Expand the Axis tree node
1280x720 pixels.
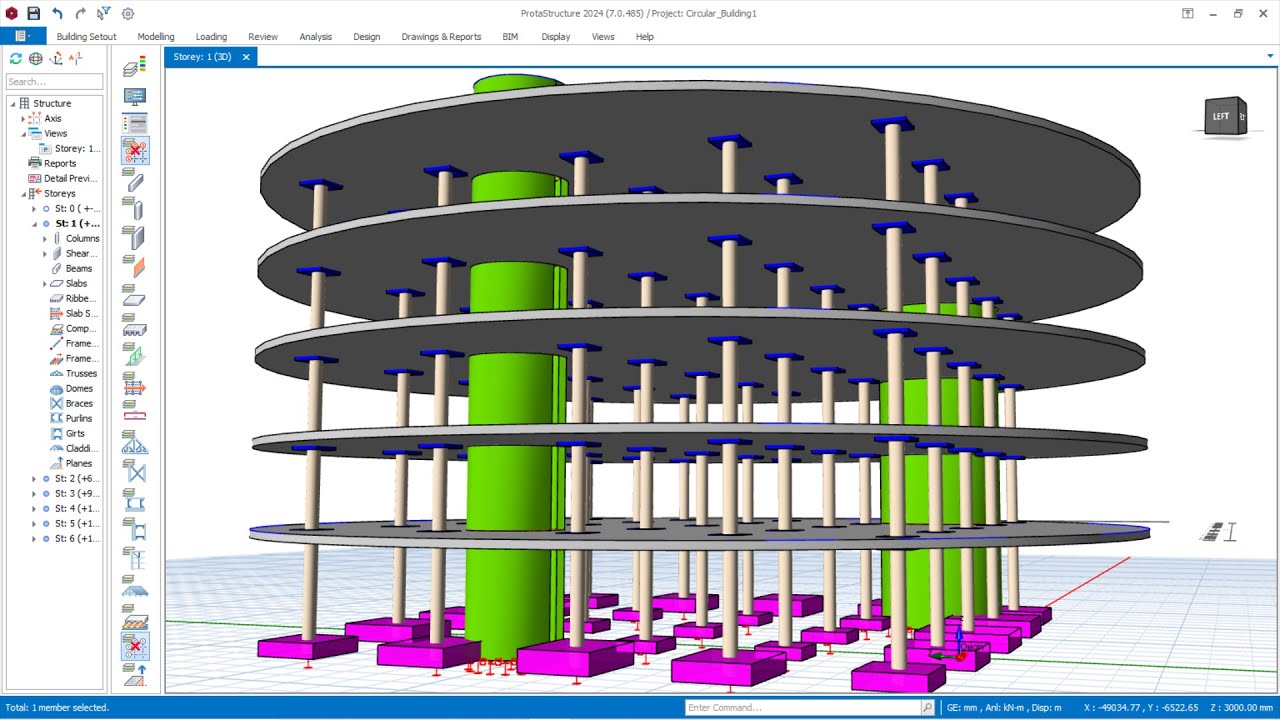[23, 119]
